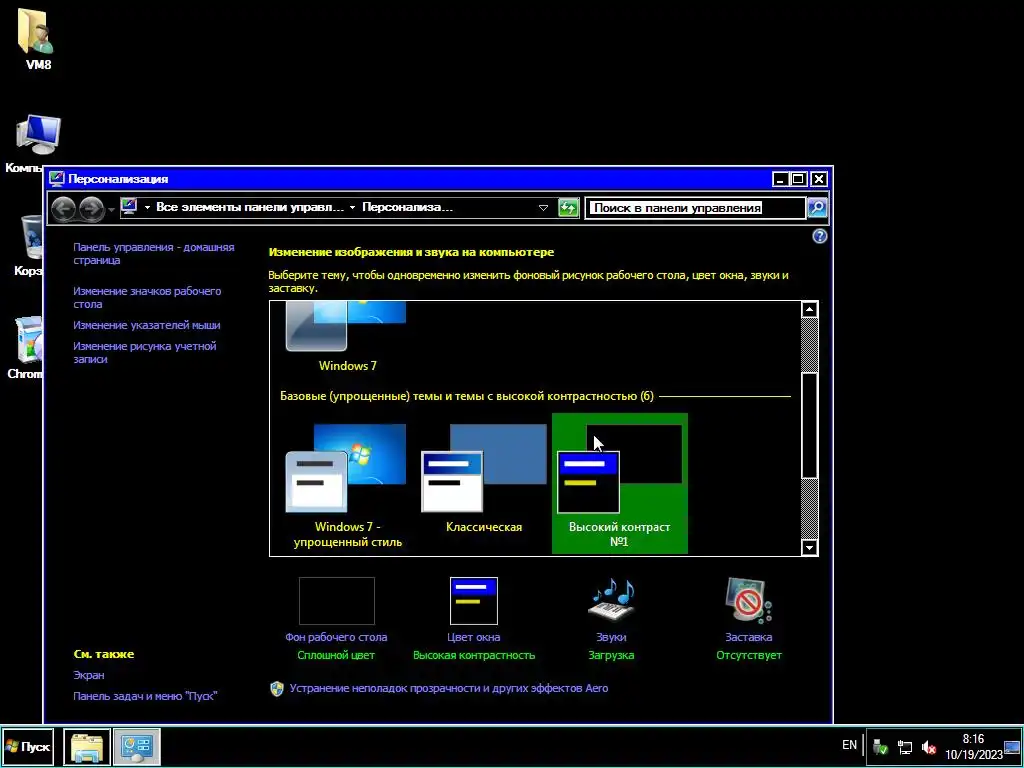Click Safely Remove Hardware tray icon
The width and height of the screenshot is (1024, 768).
tap(880, 746)
